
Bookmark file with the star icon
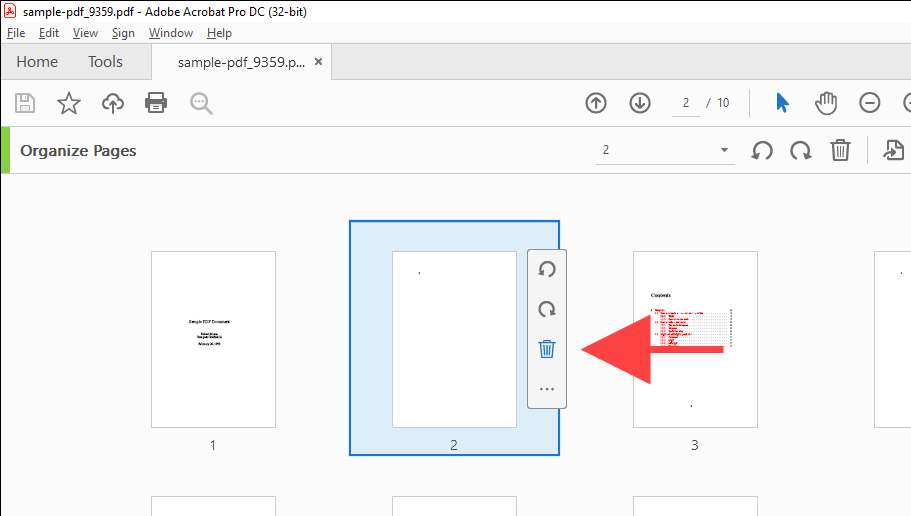68,103
